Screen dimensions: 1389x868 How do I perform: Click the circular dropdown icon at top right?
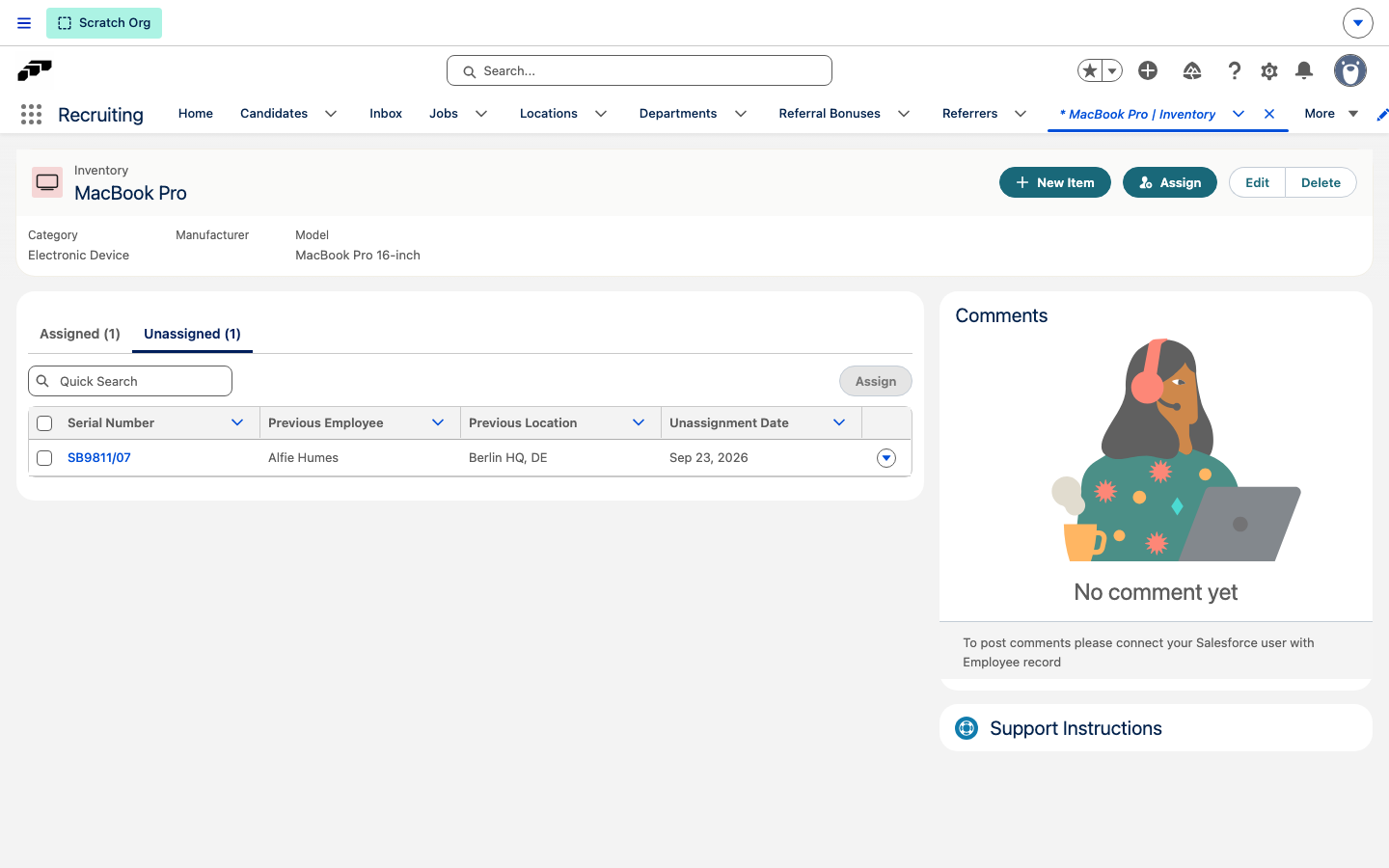coord(1357,22)
